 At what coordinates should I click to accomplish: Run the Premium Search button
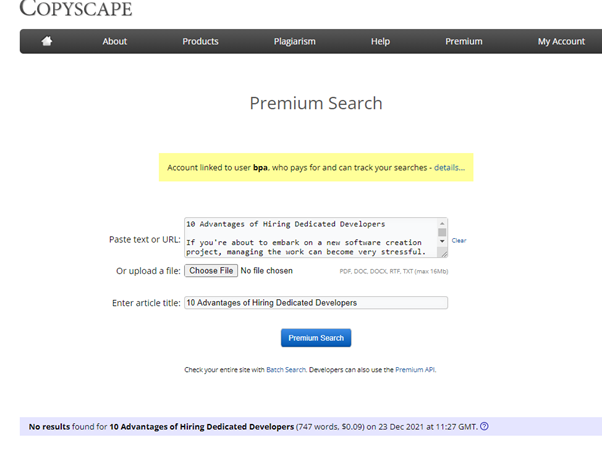point(316,338)
